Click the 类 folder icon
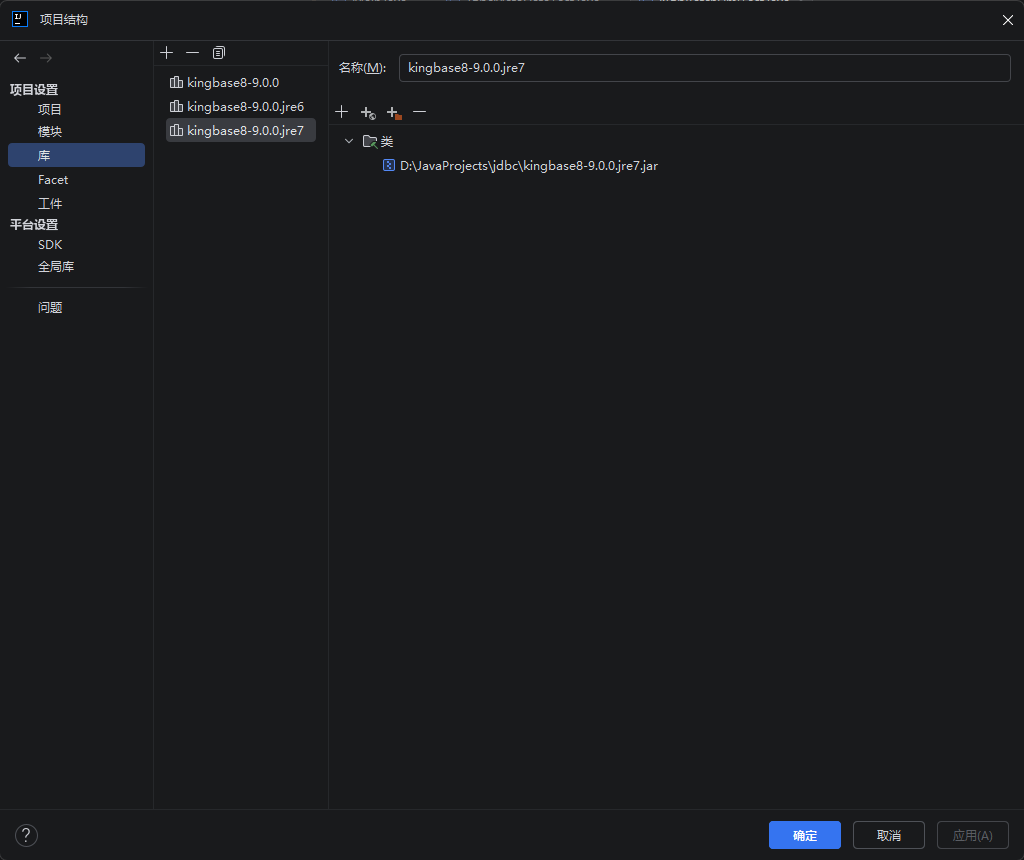Image resolution: width=1024 pixels, height=860 pixels. 370,141
